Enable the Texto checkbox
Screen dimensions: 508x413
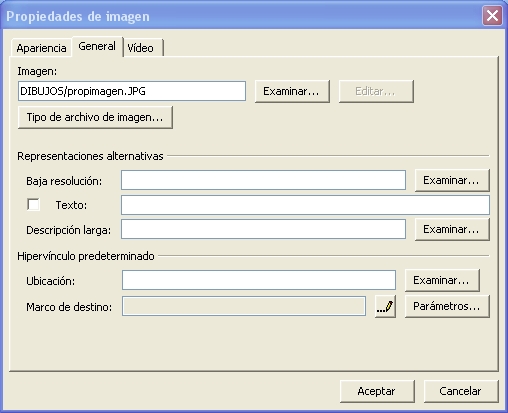point(33,205)
